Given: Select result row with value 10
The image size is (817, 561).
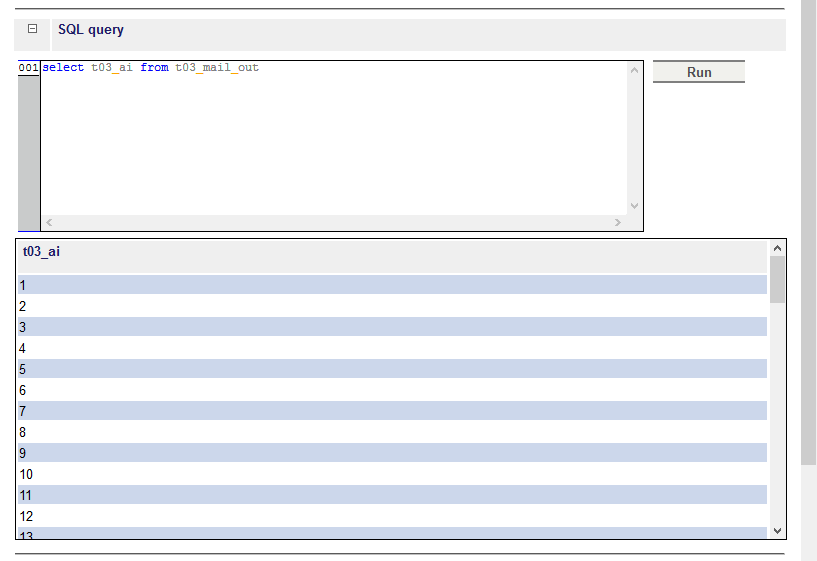Looking at the screenshot, I should (392, 473).
